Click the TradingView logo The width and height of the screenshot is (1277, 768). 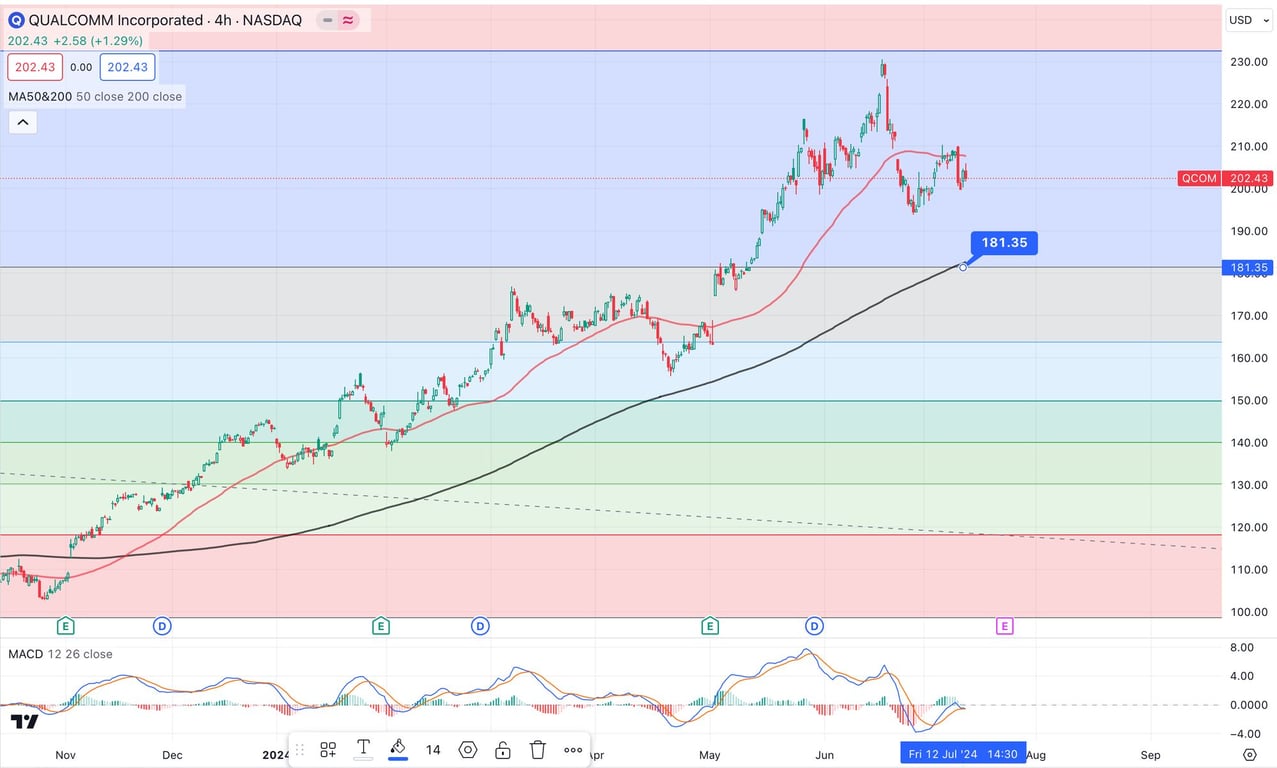tap(23, 721)
